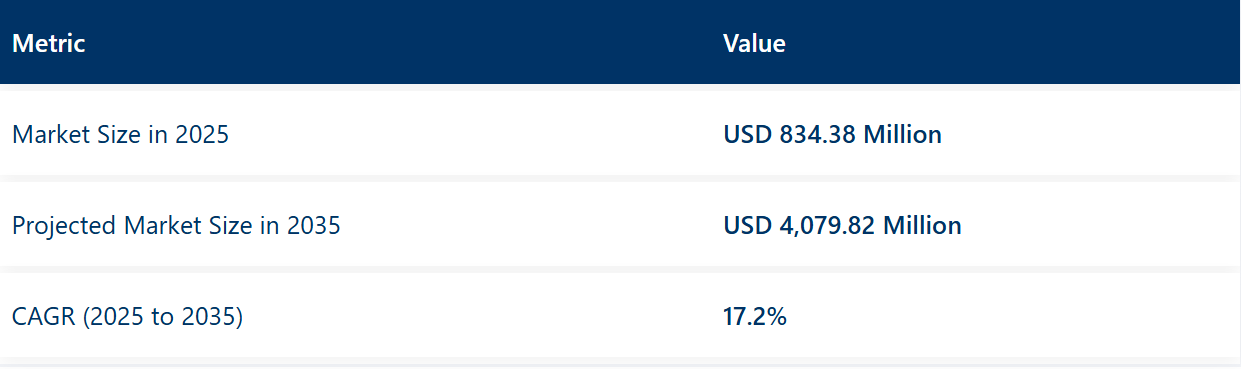Image resolution: width=1241 pixels, height=369 pixels.
Task: Select the CAGR table row
Action: click(620, 316)
